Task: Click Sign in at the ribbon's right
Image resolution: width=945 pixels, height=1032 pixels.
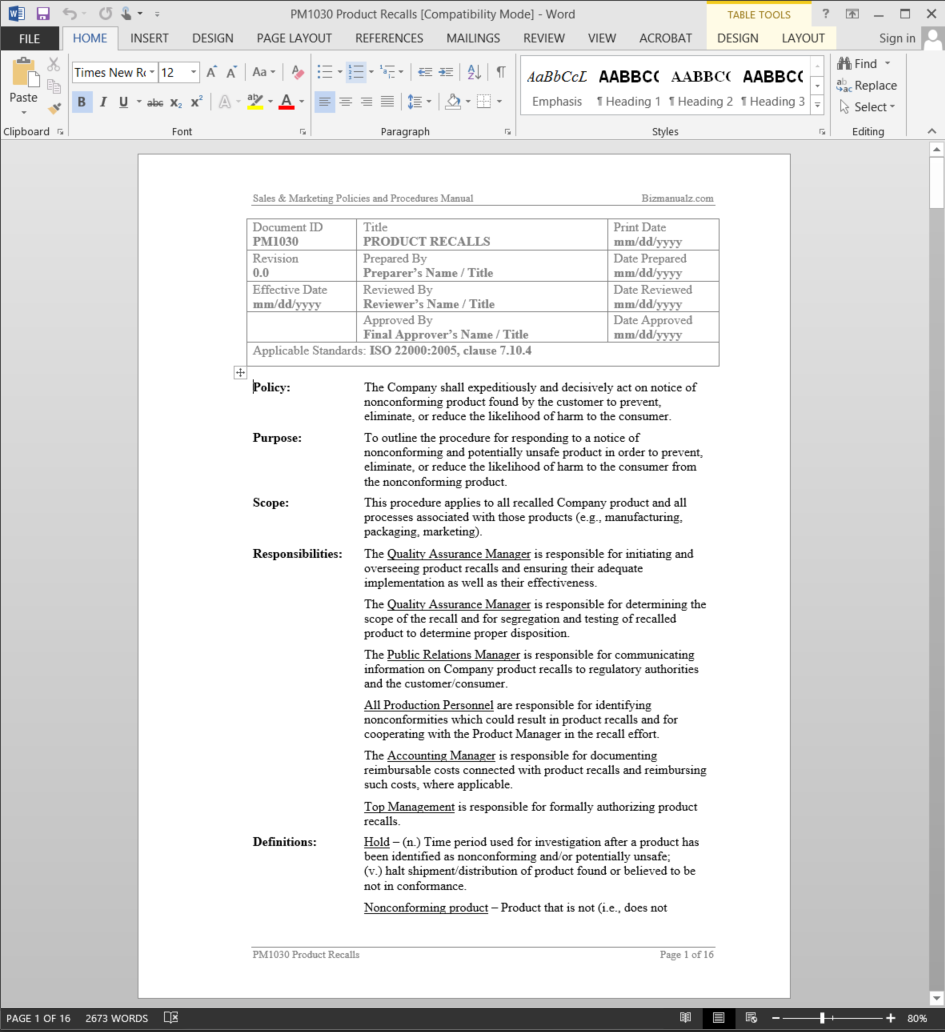Action: [897, 38]
